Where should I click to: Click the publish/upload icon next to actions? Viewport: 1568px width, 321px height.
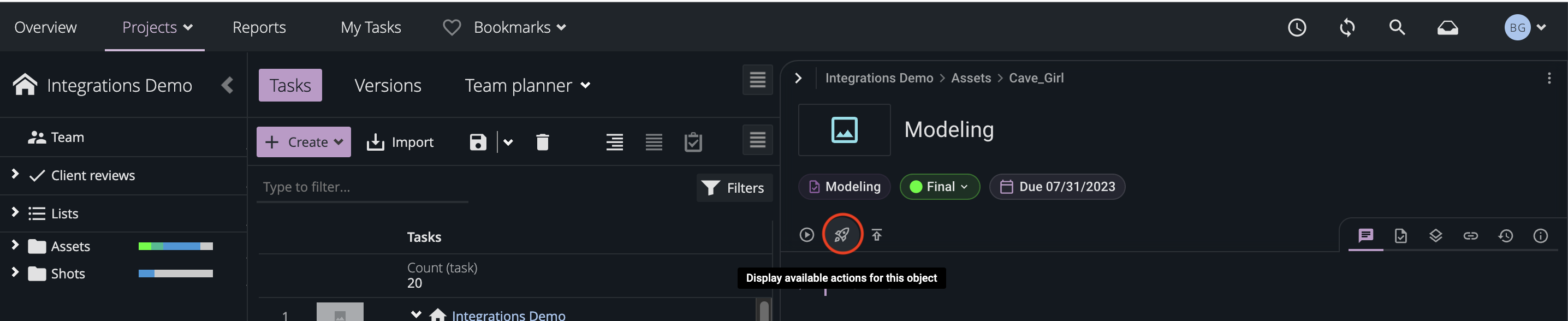pyautogui.click(x=877, y=234)
